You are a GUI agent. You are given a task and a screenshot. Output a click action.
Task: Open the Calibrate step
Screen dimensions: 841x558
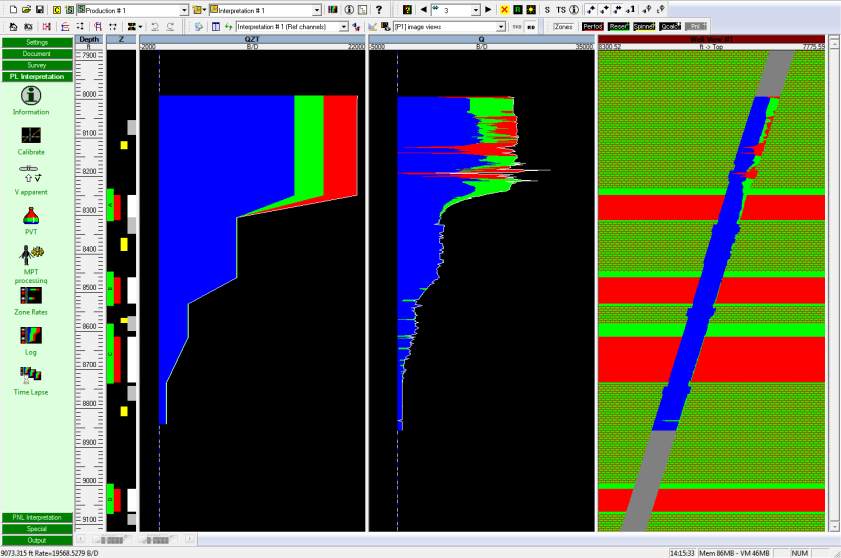[31, 141]
